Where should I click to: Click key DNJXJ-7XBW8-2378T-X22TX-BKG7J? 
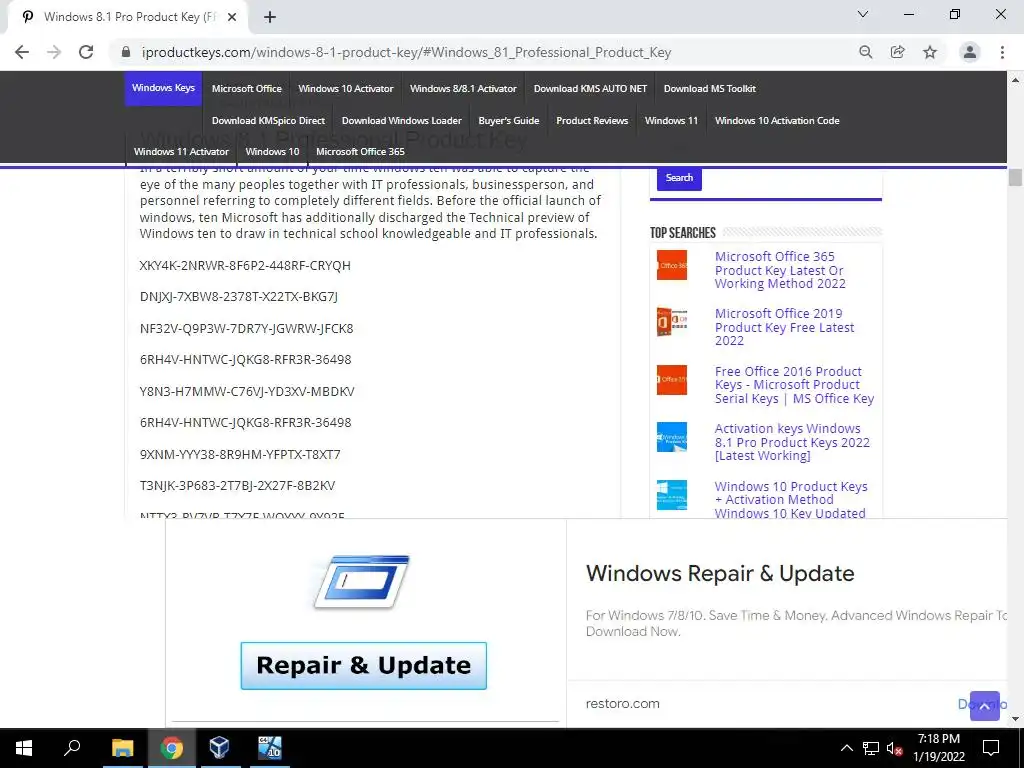[238, 297]
